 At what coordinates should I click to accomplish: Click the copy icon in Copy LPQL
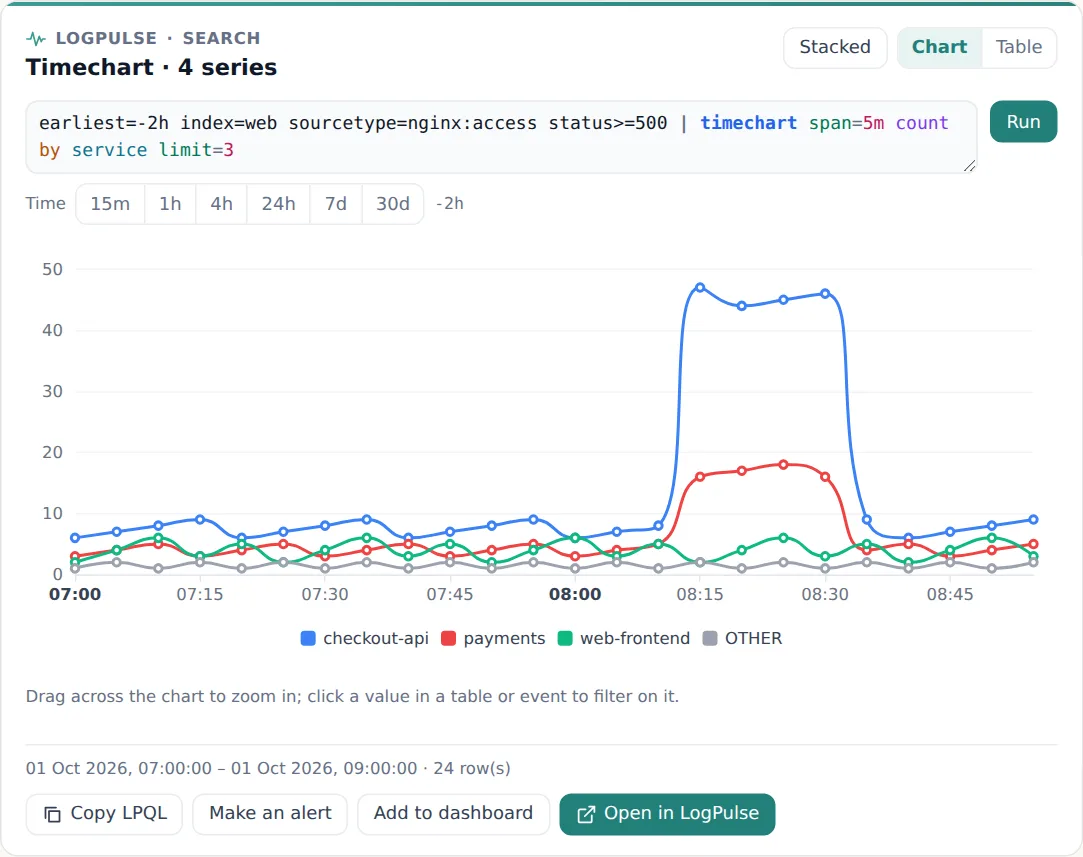52,814
